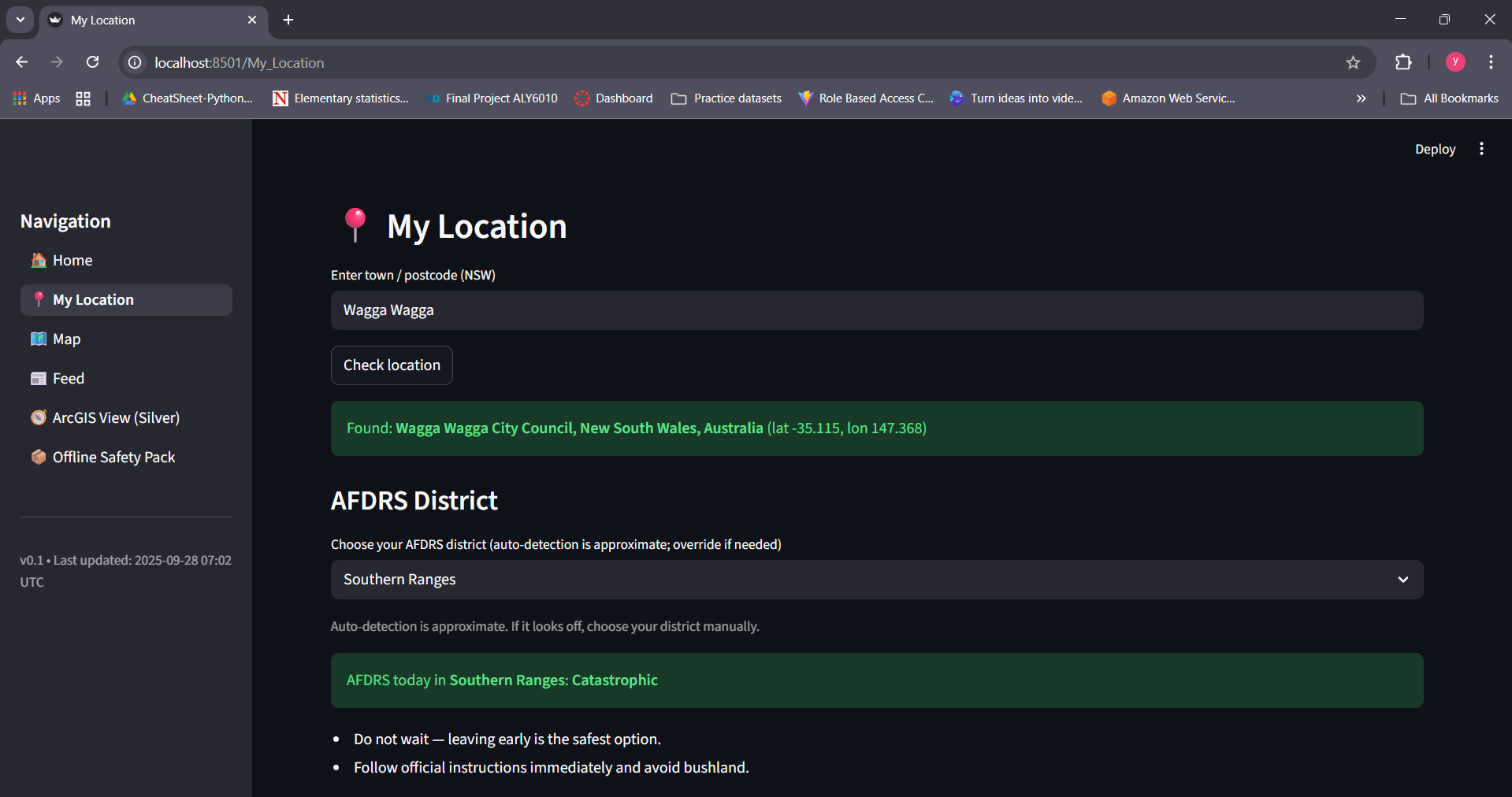Open the Amazon Web Services bookmark

(x=1168, y=98)
